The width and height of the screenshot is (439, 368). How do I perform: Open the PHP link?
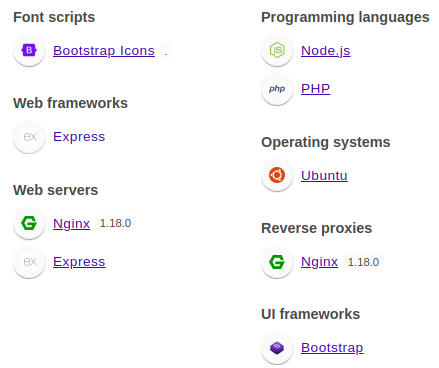point(315,89)
